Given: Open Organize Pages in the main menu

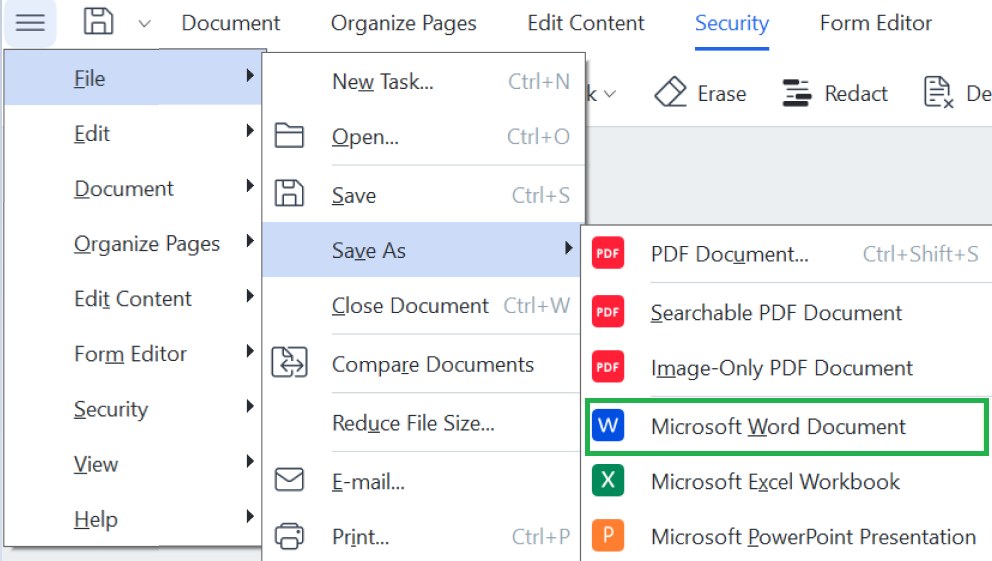Looking at the screenshot, I should [x=132, y=244].
